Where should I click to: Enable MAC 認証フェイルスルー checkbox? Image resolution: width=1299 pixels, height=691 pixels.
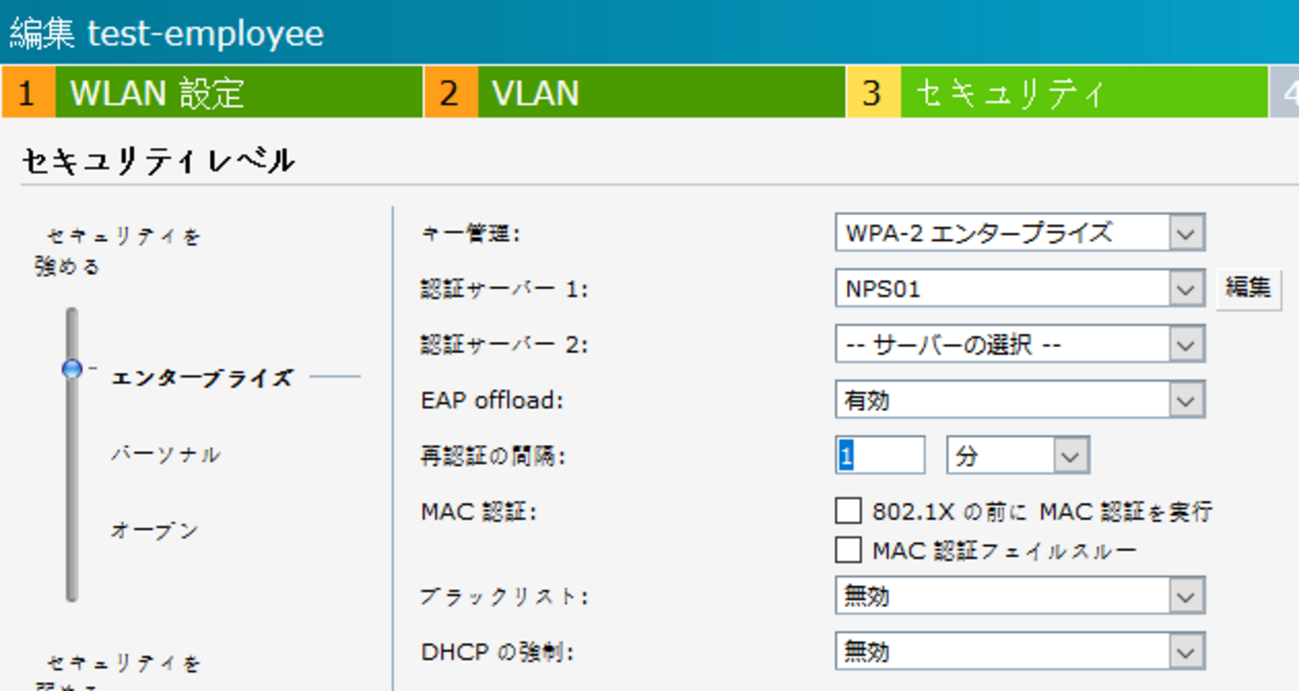(x=848, y=550)
